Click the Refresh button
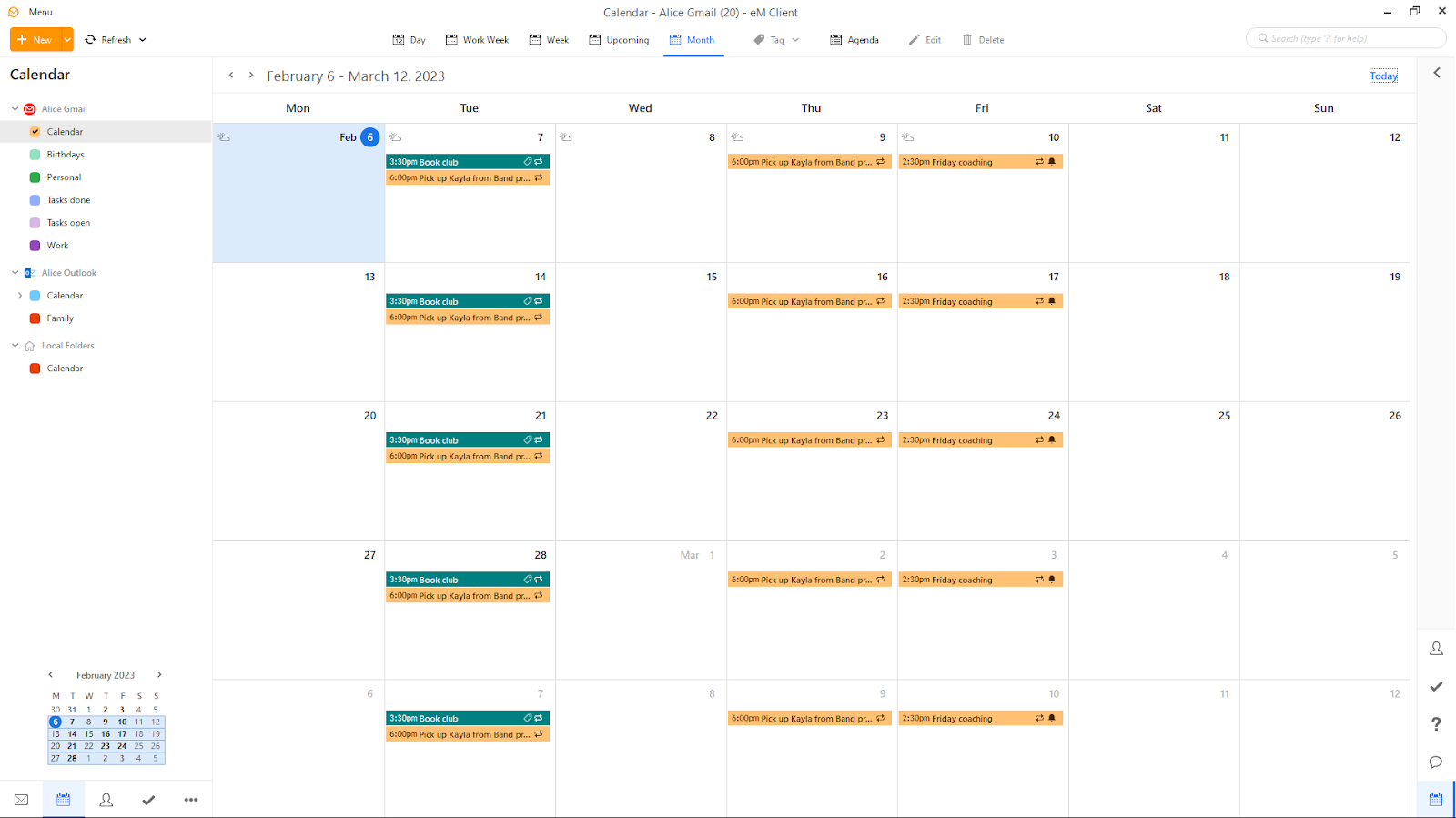Viewport: 1456px width, 818px height. point(108,40)
